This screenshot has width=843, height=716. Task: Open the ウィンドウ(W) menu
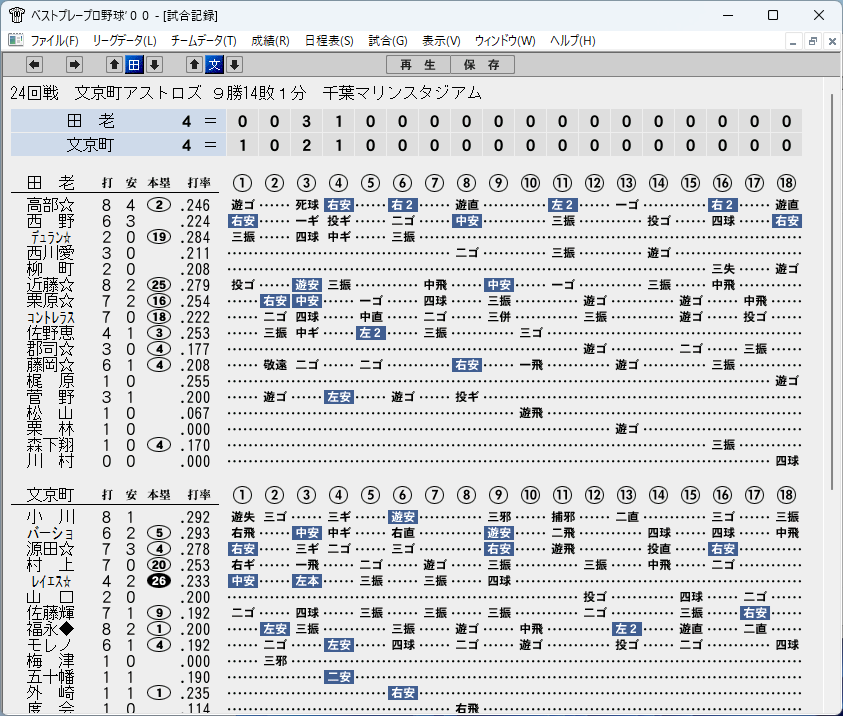pyautogui.click(x=505, y=41)
